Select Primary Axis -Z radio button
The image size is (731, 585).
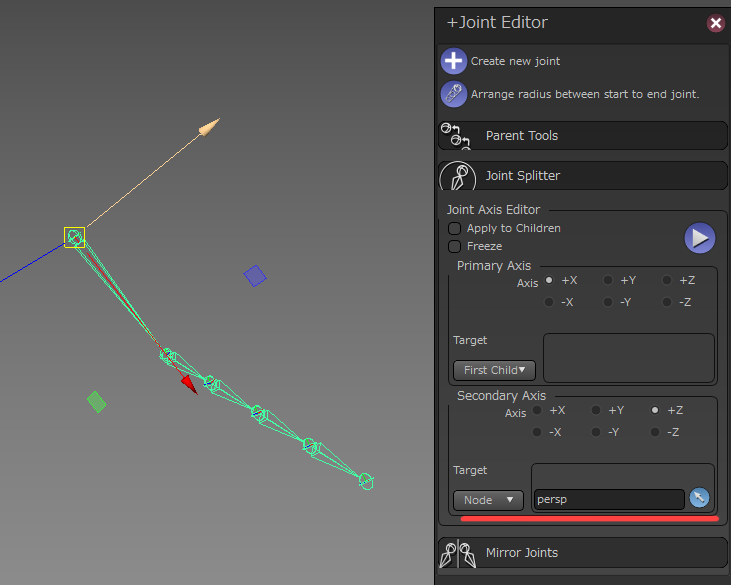click(667, 302)
